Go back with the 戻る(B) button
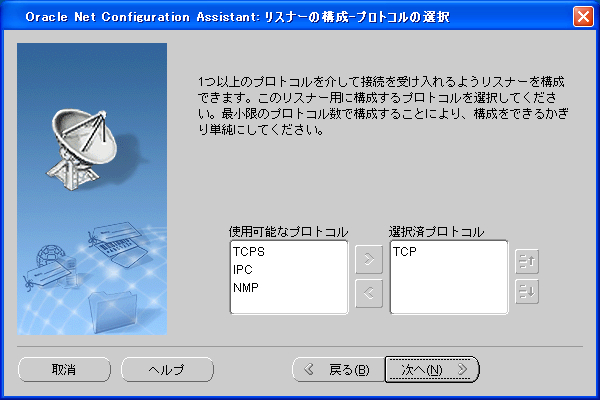600x400 pixels. coord(337,369)
